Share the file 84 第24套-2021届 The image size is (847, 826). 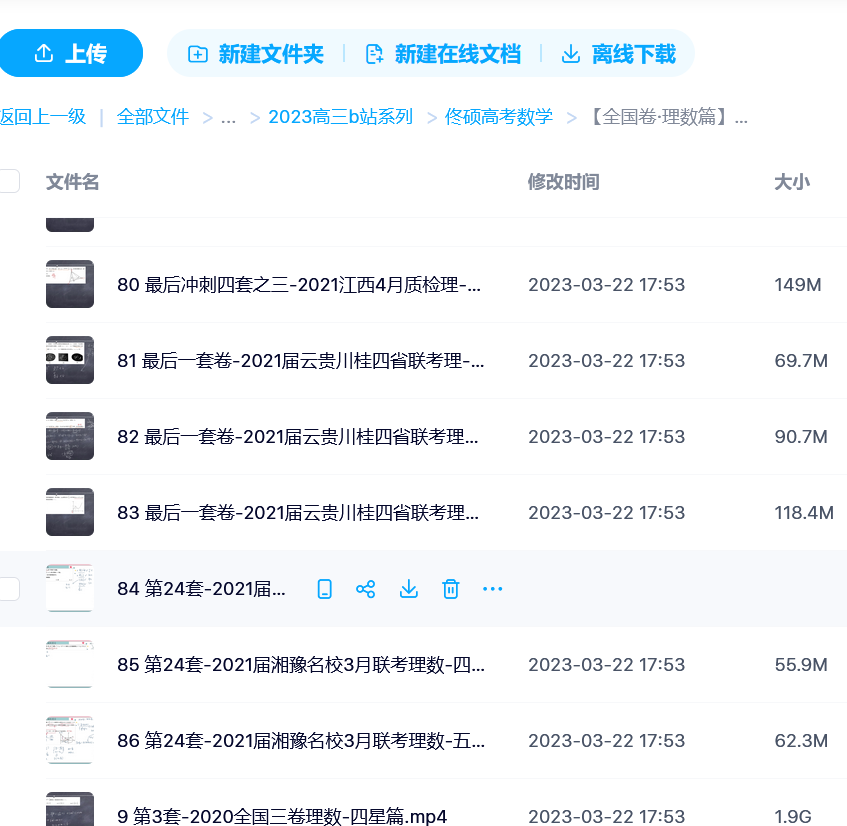(x=366, y=589)
